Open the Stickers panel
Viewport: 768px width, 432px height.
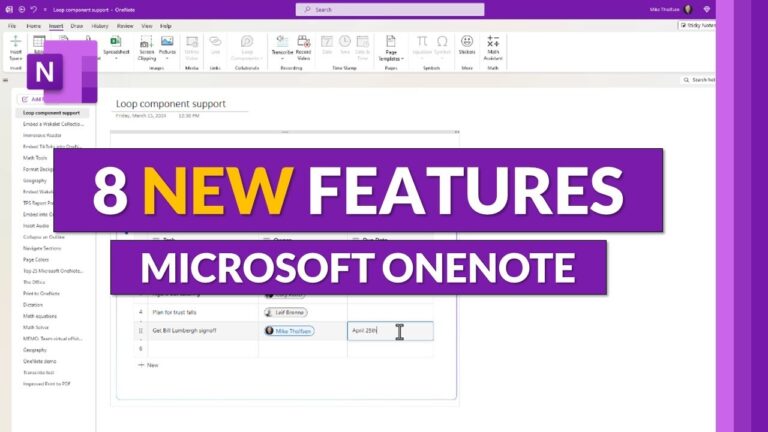coord(467,45)
